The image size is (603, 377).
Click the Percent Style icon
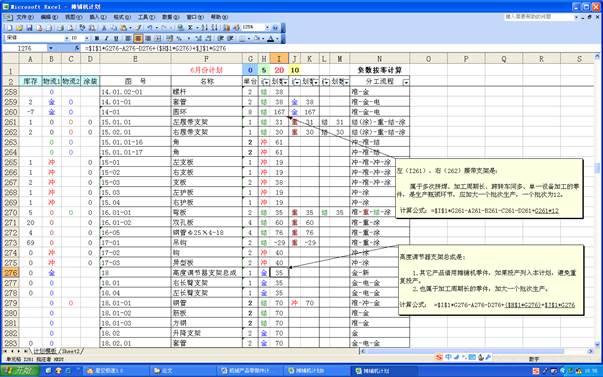pos(179,38)
